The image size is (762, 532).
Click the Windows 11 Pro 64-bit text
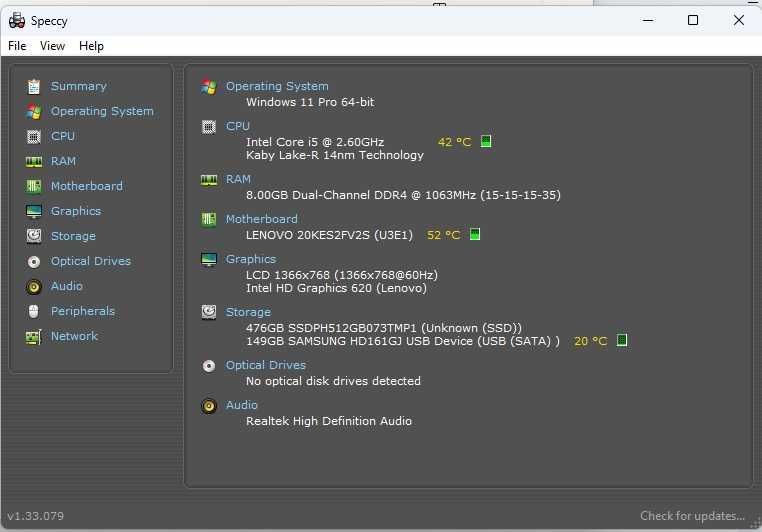coord(310,102)
